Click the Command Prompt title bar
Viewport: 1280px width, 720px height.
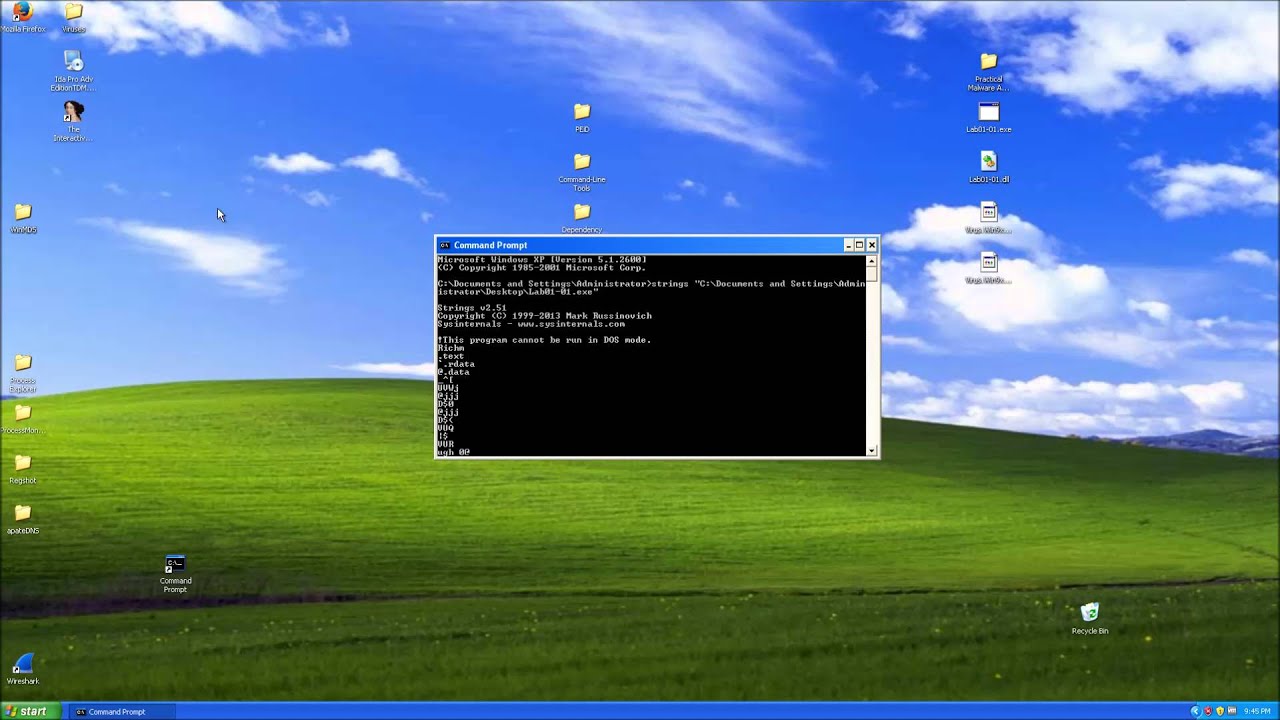click(657, 245)
